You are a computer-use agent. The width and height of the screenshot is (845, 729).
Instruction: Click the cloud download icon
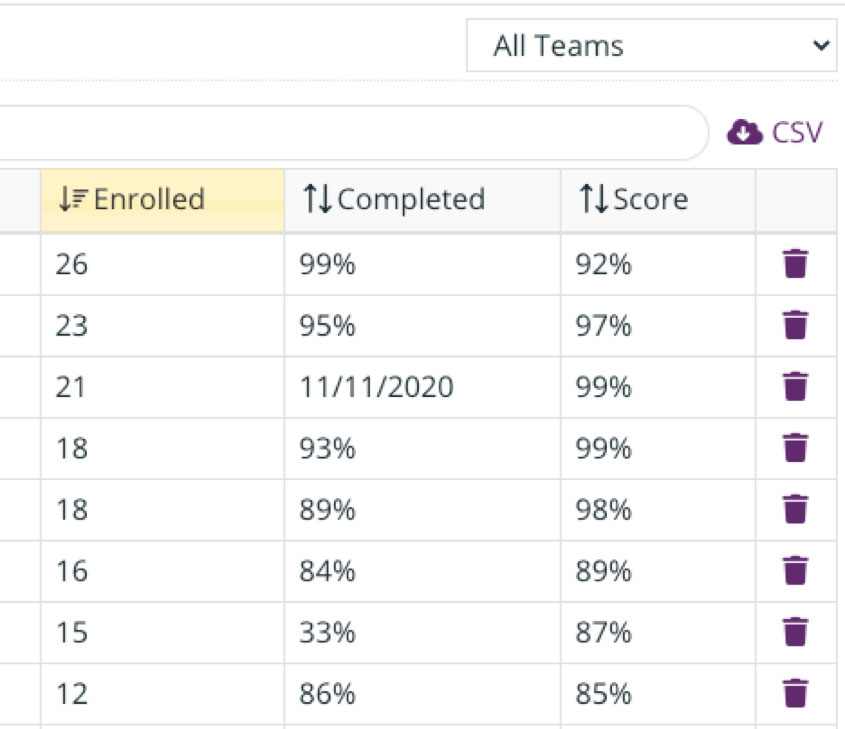coord(744,133)
